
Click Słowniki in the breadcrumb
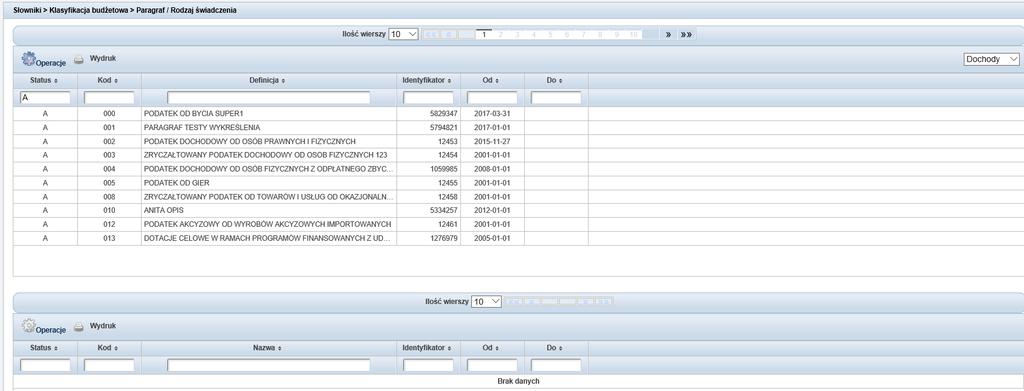pyautogui.click(x=28, y=10)
